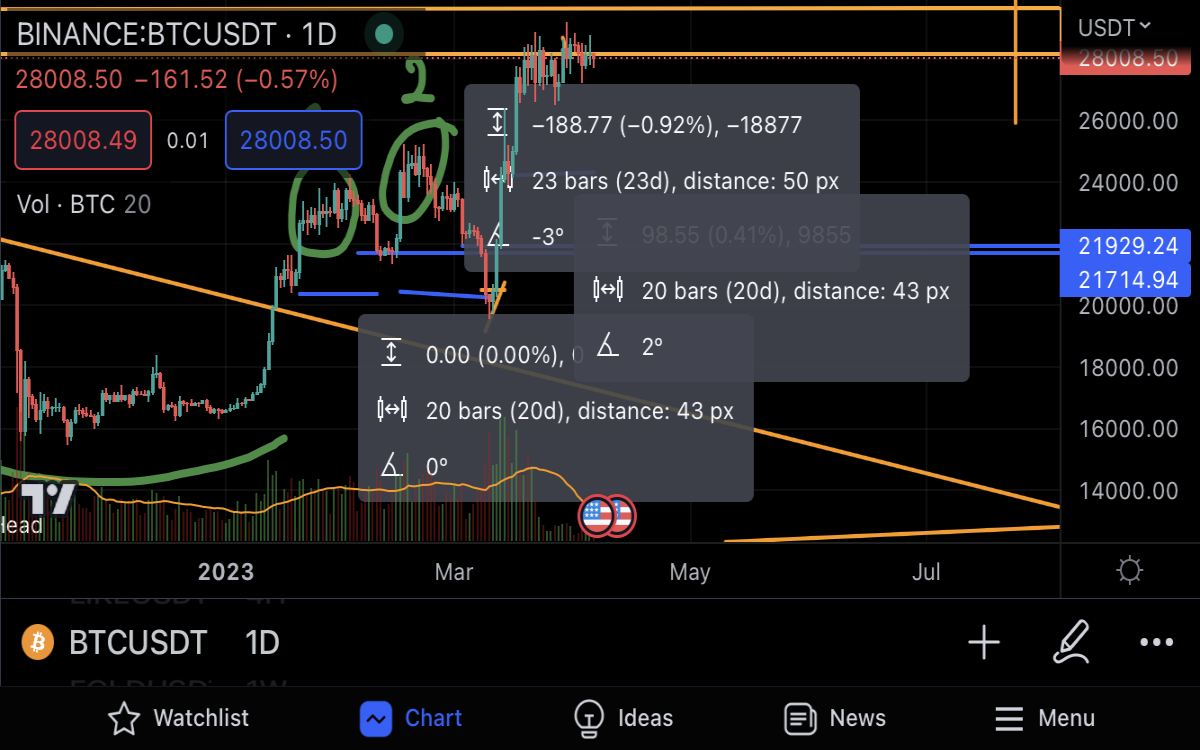Click the 2° angle readout
This screenshot has width=1200, height=750.
(x=653, y=346)
